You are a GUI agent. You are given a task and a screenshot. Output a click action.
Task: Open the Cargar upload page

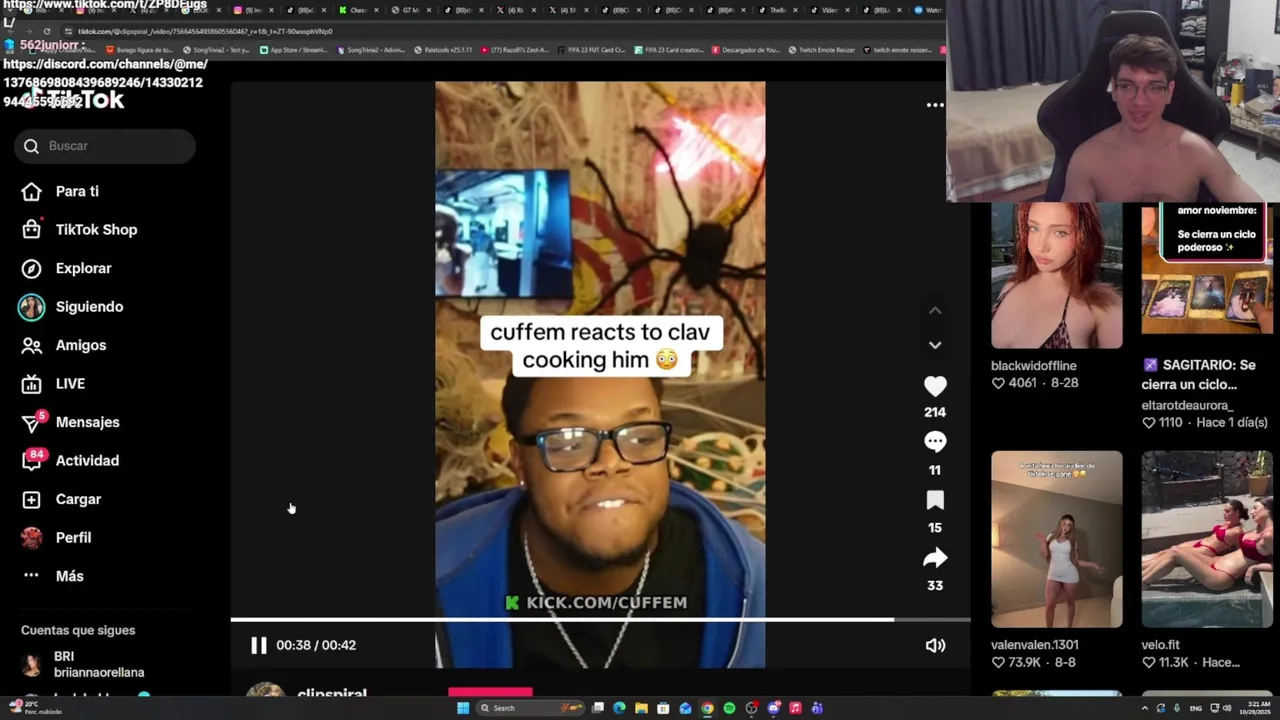pyautogui.click(x=78, y=499)
